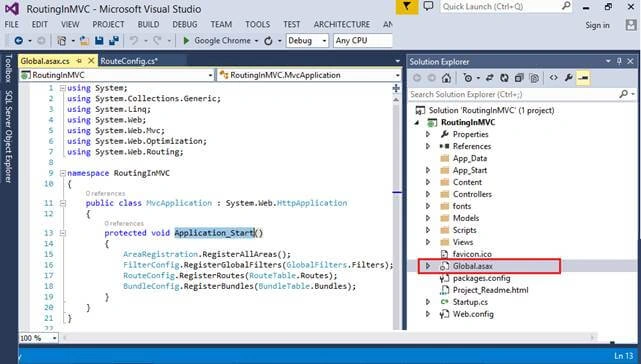641x364 pixels.
Task: Select favicon.ico in Solution Explorer
Action: [472, 254]
